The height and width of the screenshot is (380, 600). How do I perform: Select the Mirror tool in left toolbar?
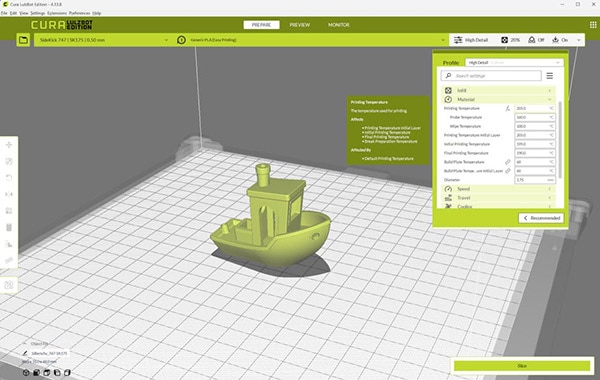pos(9,194)
